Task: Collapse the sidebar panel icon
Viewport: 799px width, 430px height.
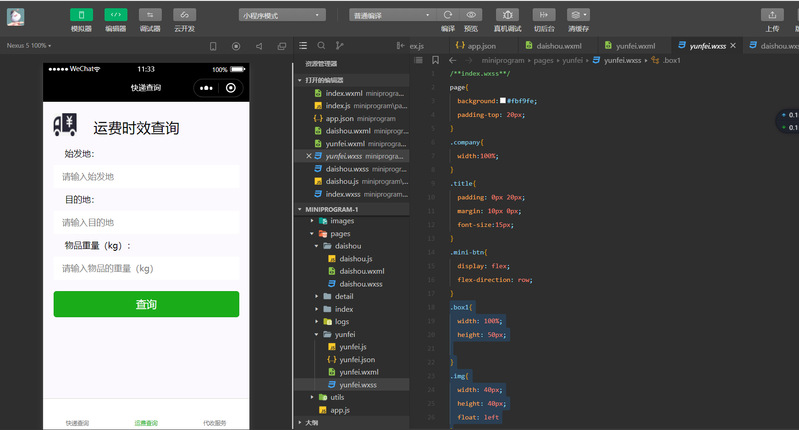Action: click(401, 46)
